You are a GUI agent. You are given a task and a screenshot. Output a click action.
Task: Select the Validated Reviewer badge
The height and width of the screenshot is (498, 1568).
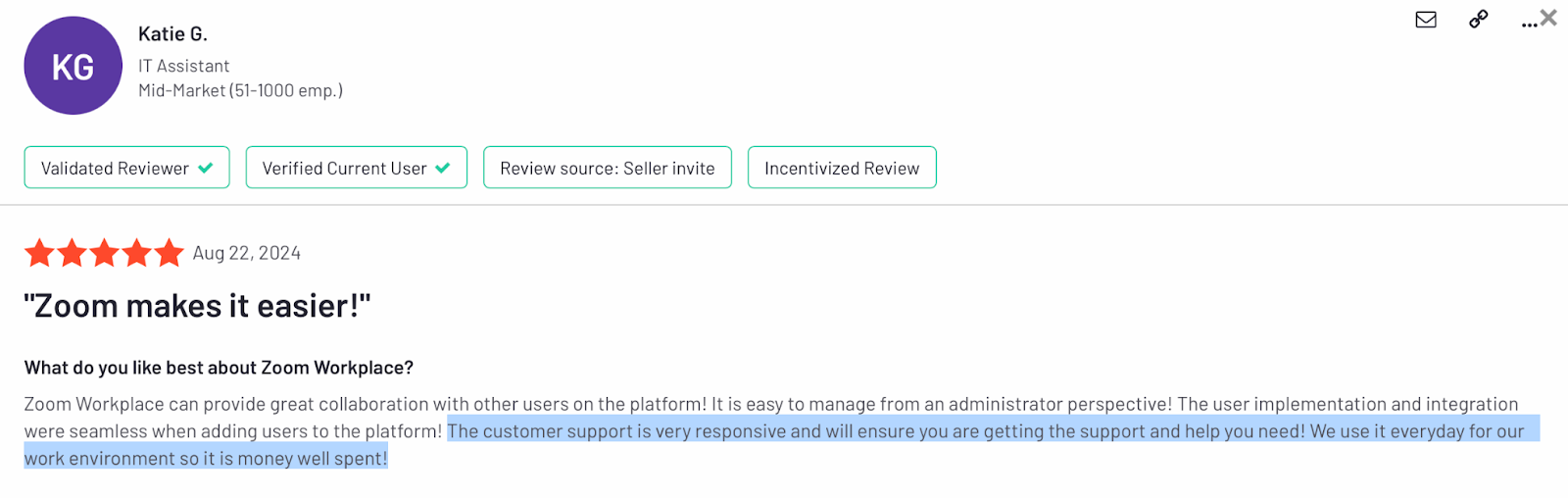pos(126,168)
